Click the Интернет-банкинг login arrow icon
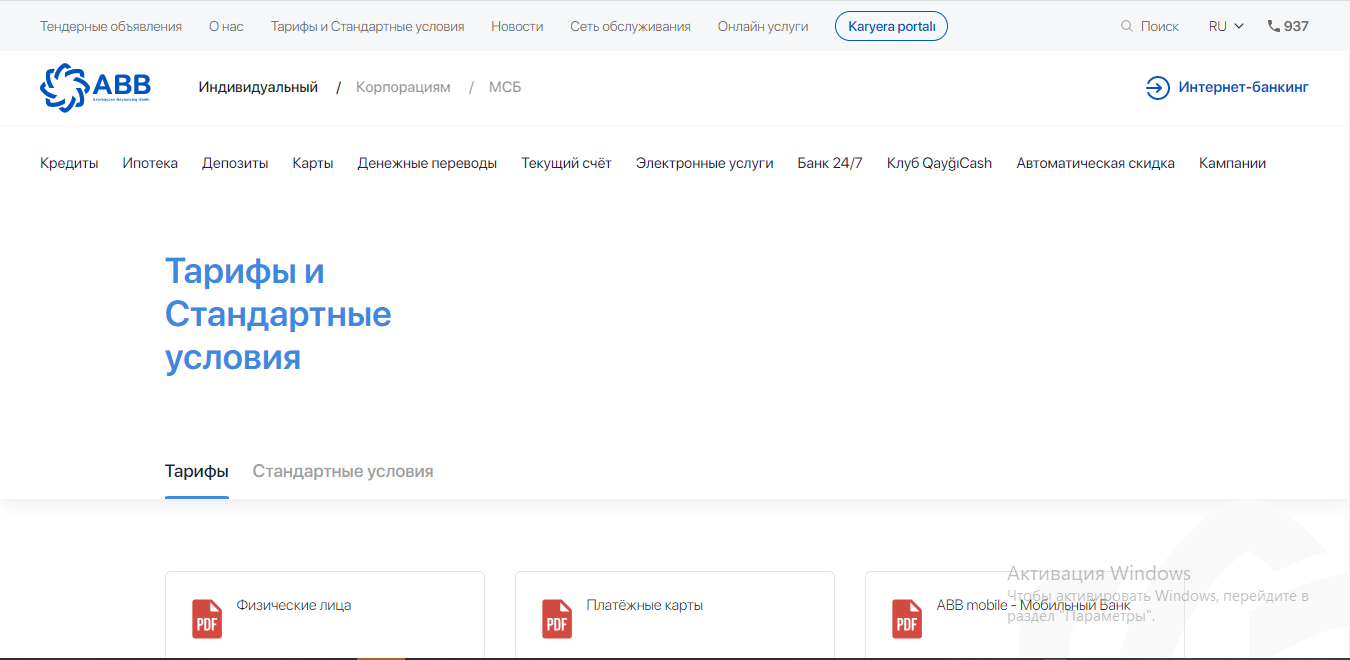Image resolution: width=1350 pixels, height=660 pixels. coord(1157,88)
